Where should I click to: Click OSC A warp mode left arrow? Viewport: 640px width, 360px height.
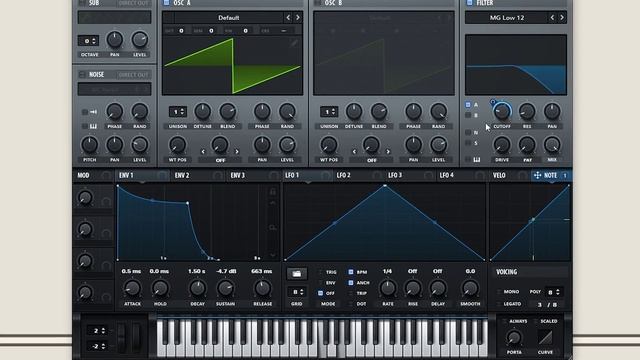(203, 151)
